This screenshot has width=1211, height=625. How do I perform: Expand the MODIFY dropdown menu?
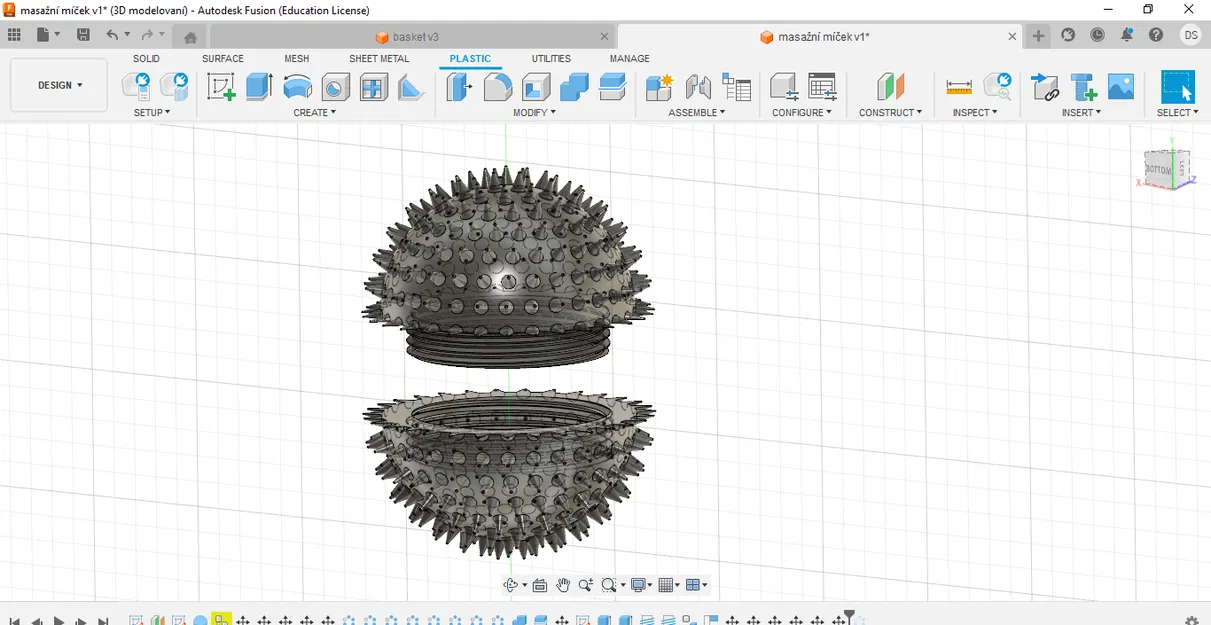(534, 113)
